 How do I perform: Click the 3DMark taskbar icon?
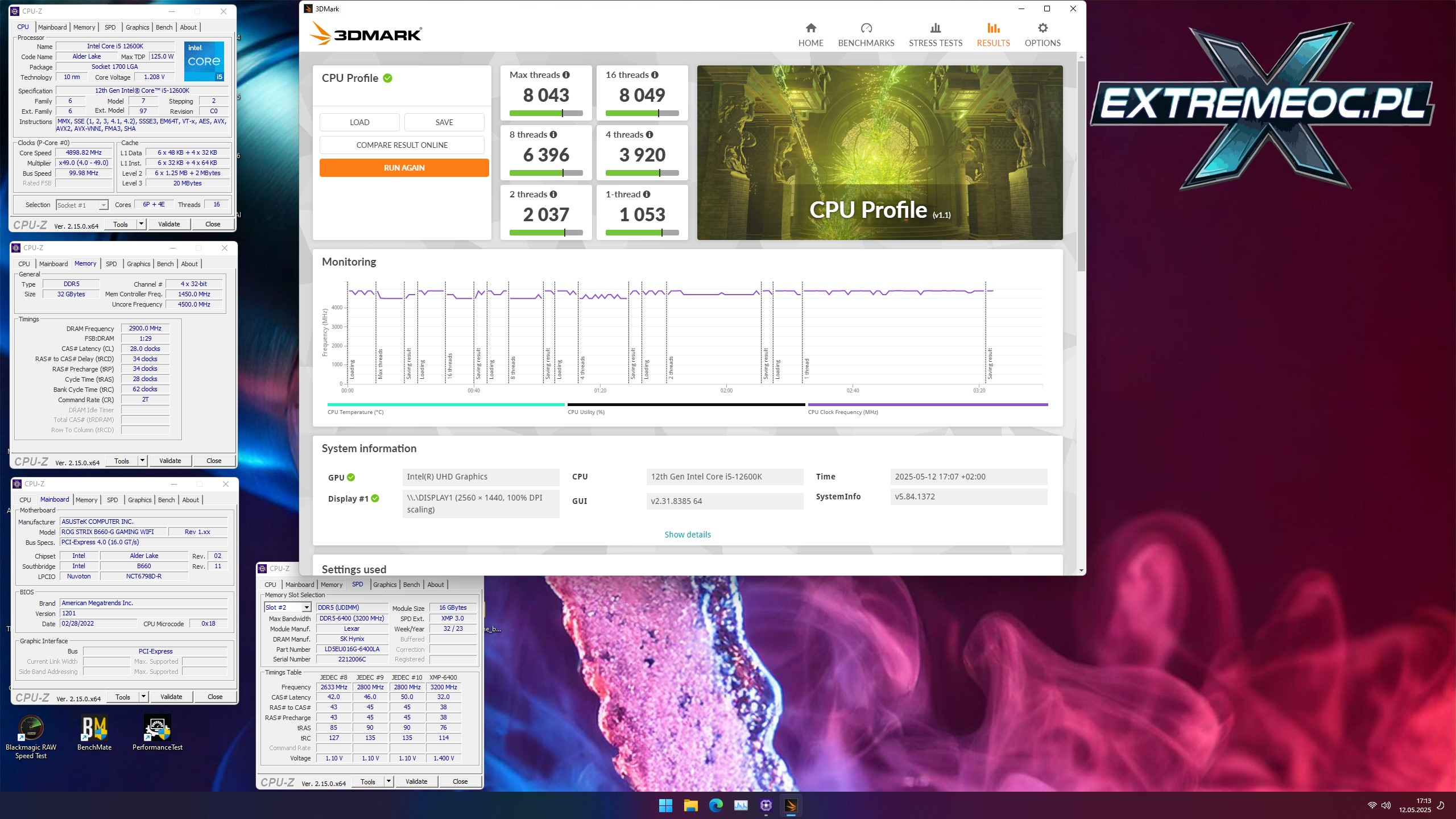coord(791,805)
